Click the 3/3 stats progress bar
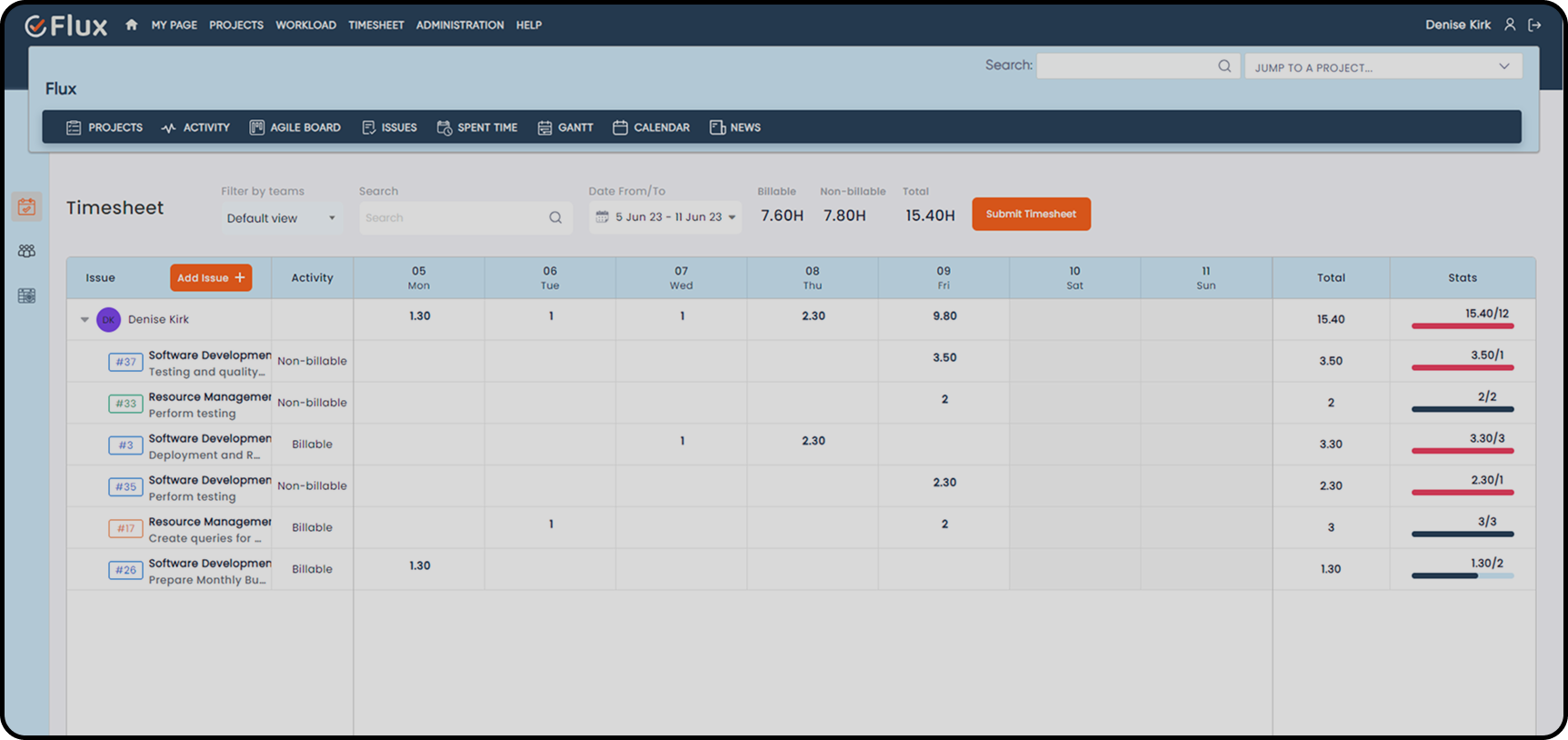 pos(1463,534)
